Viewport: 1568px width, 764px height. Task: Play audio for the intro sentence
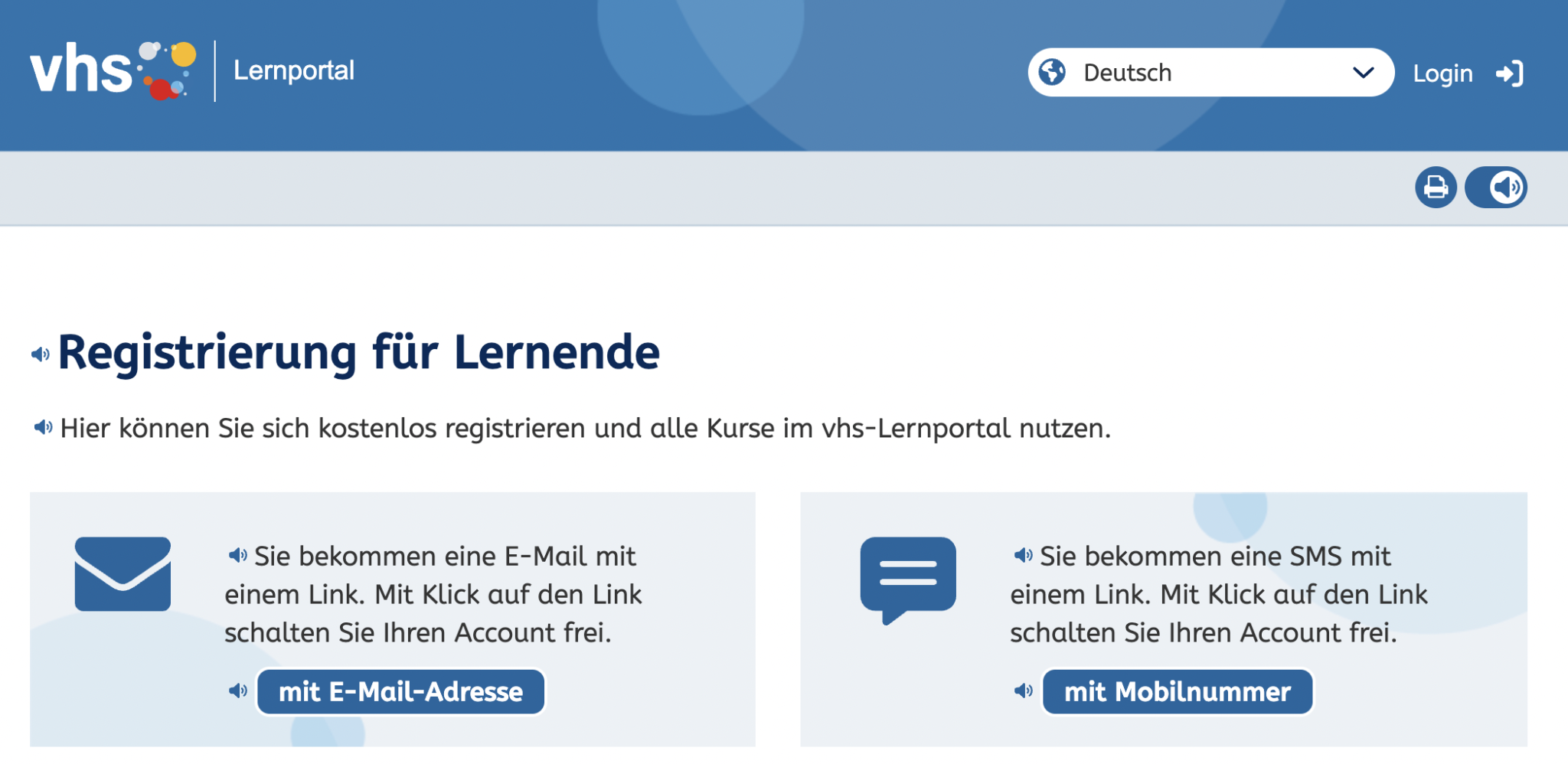click(x=43, y=427)
